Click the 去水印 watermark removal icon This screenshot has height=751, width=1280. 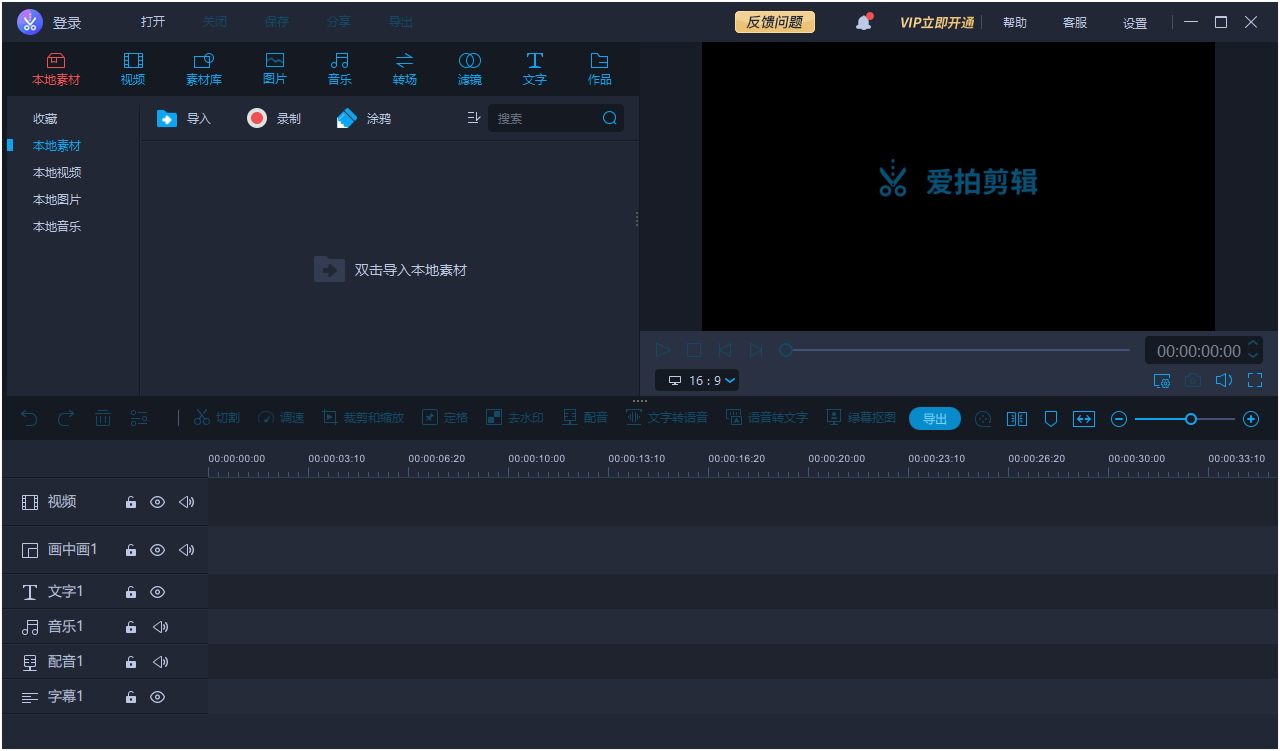coord(514,418)
